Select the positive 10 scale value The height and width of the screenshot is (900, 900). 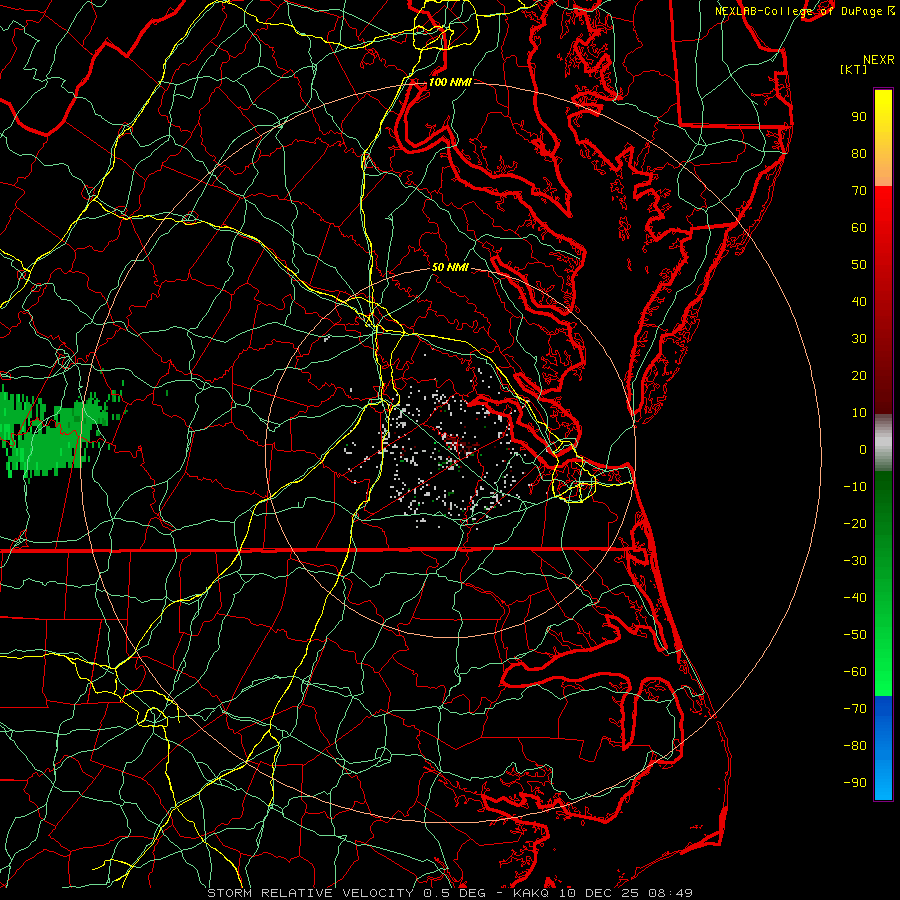859,413
